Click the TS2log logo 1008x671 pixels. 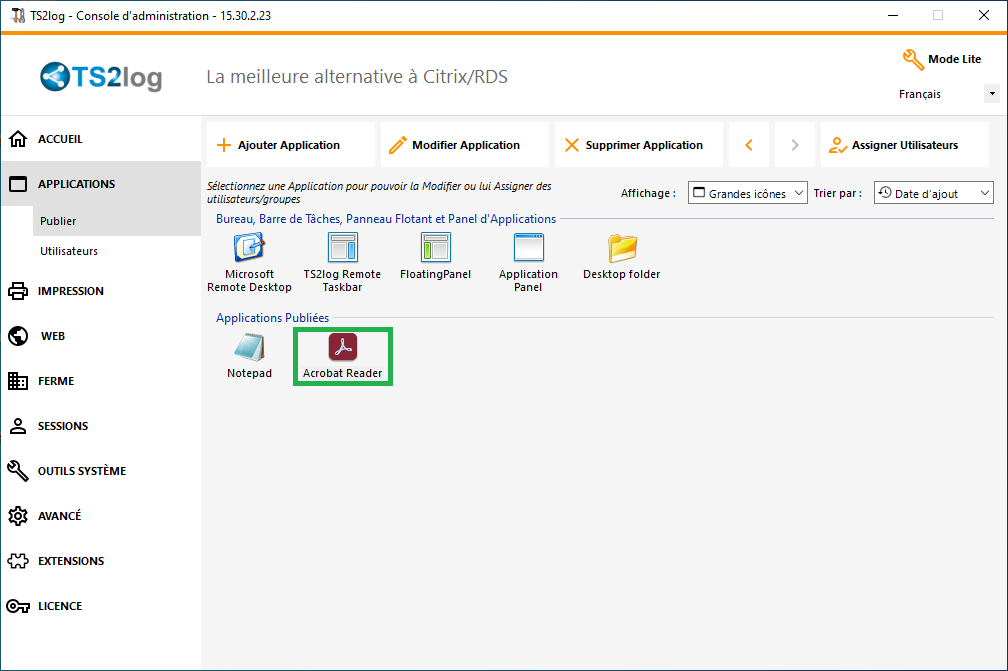click(101, 77)
